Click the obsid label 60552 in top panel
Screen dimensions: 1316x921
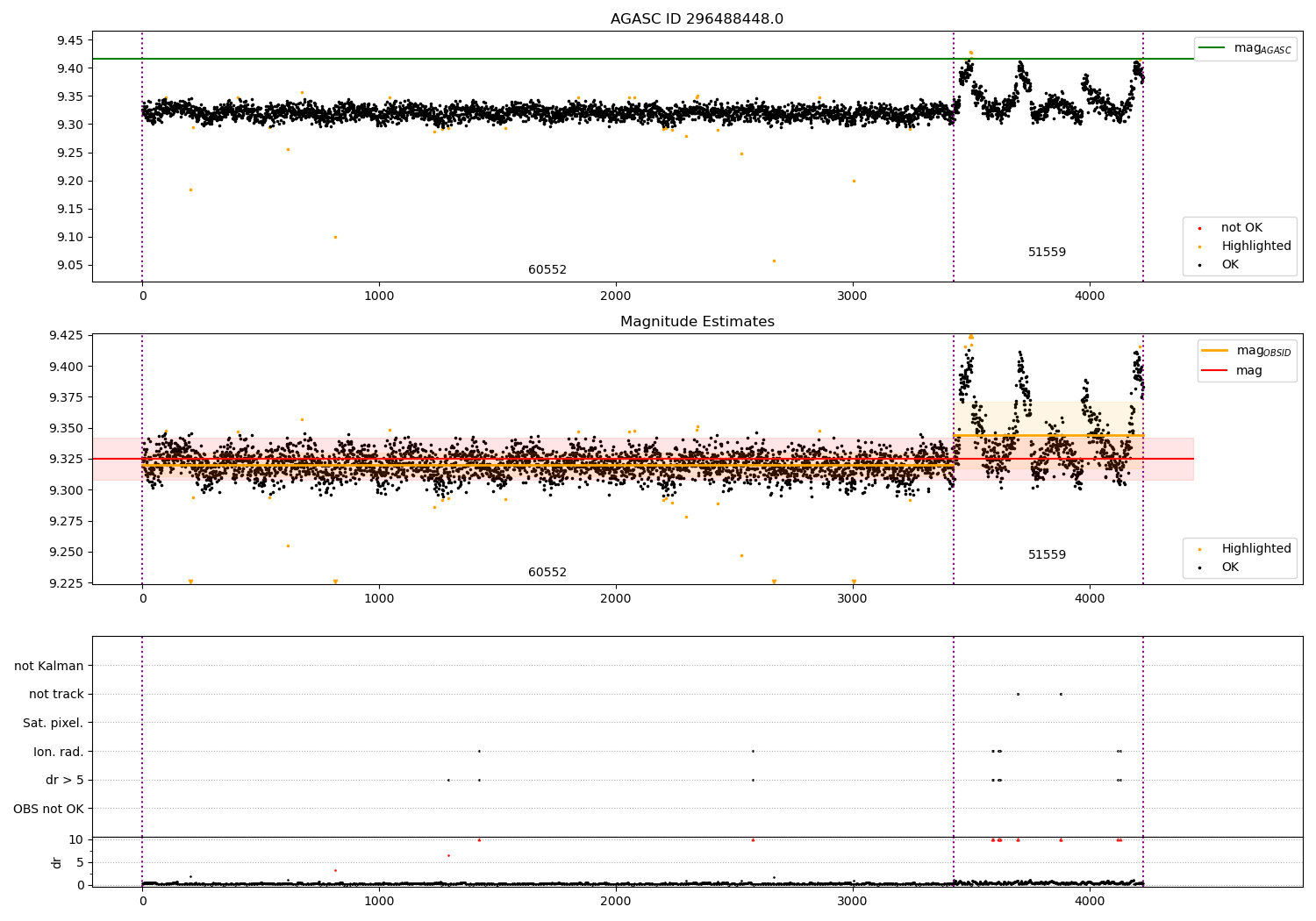547,270
